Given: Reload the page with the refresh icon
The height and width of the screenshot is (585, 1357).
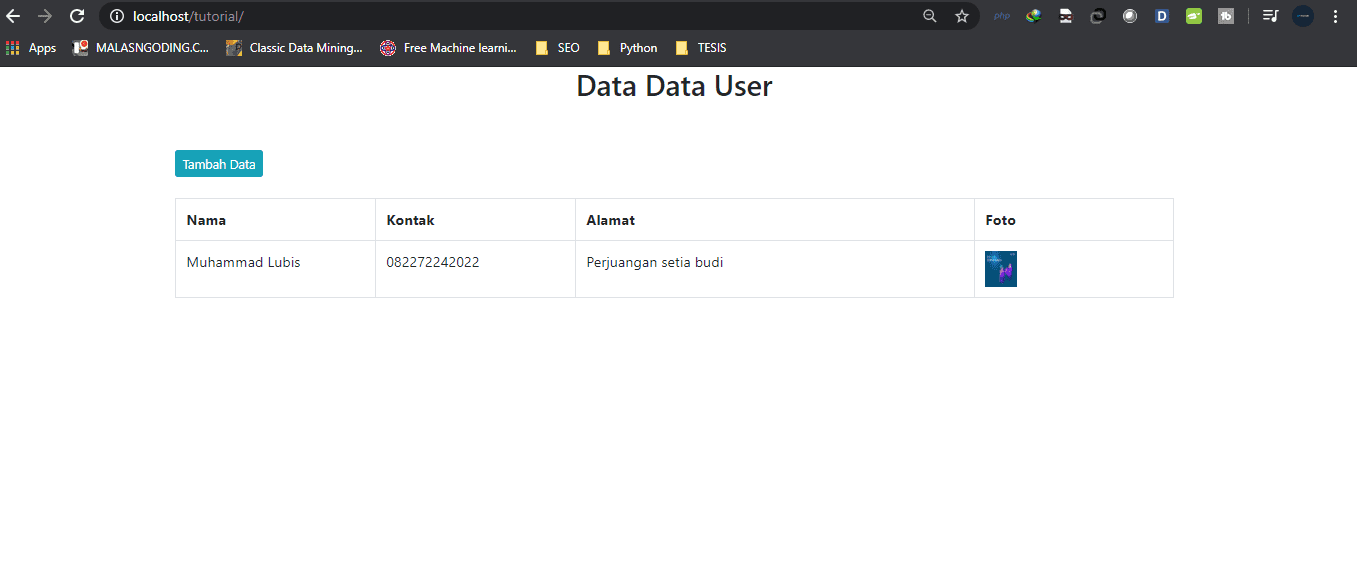Looking at the screenshot, I should (x=77, y=16).
